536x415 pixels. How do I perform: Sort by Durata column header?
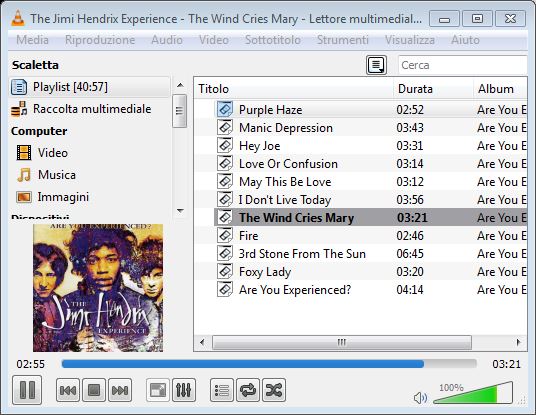pyautogui.click(x=433, y=89)
